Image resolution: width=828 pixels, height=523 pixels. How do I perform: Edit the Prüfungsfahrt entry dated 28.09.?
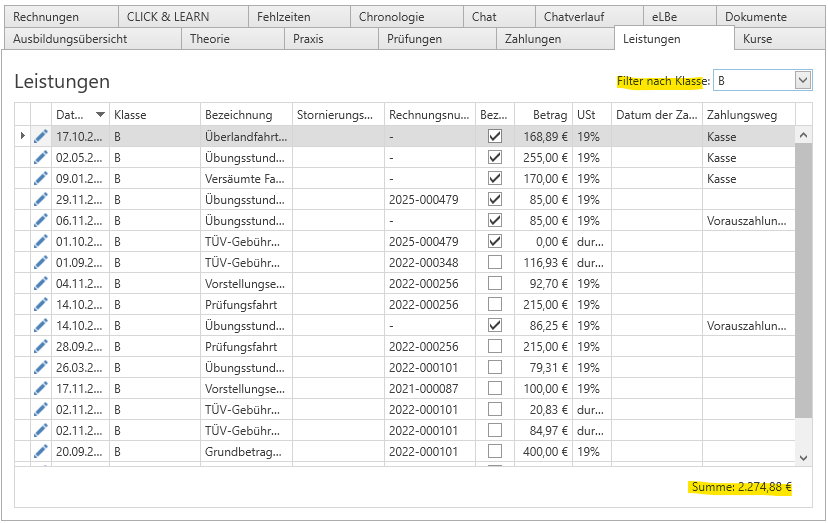click(x=41, y=347)
